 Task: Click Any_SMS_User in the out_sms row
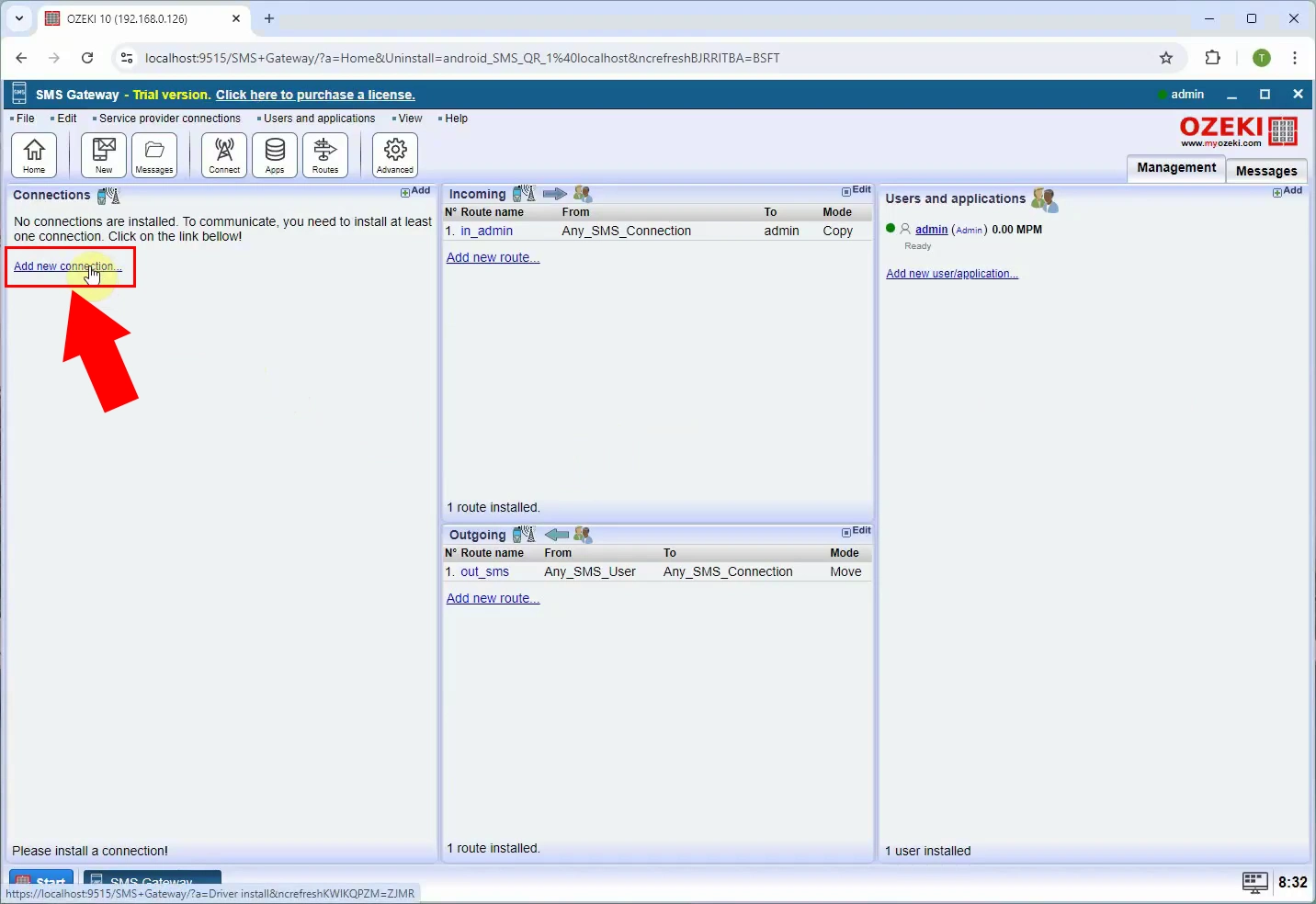[590, 571]
